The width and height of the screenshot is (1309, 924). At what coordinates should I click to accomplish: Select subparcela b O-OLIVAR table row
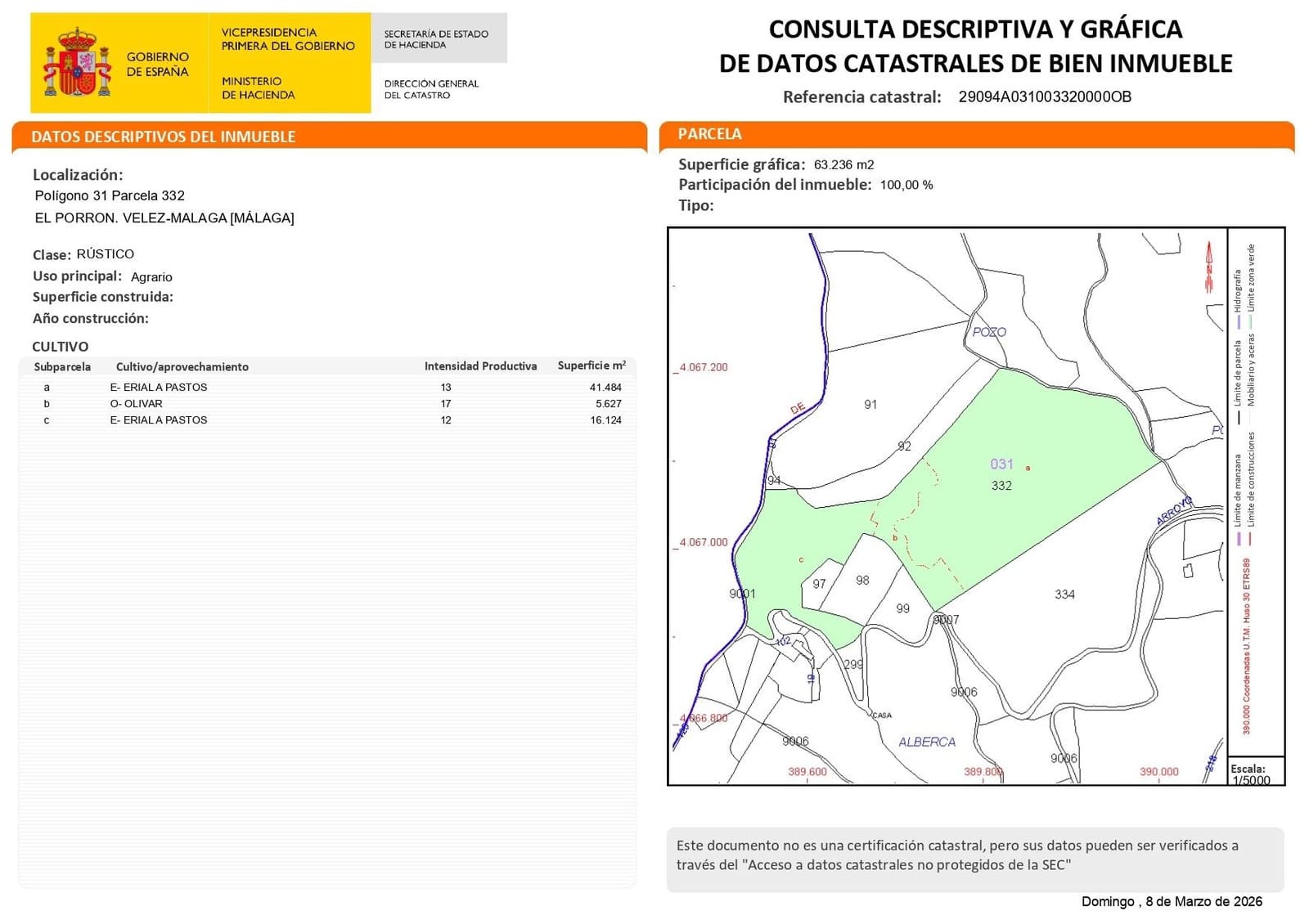tap(327, 403)
